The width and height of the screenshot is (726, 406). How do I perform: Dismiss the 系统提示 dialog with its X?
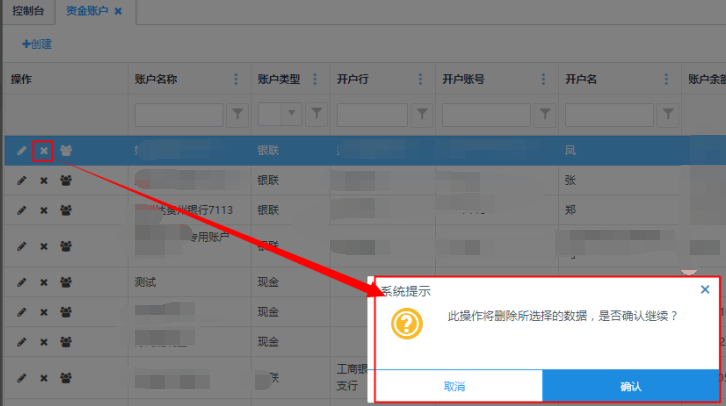click(705, 290)
